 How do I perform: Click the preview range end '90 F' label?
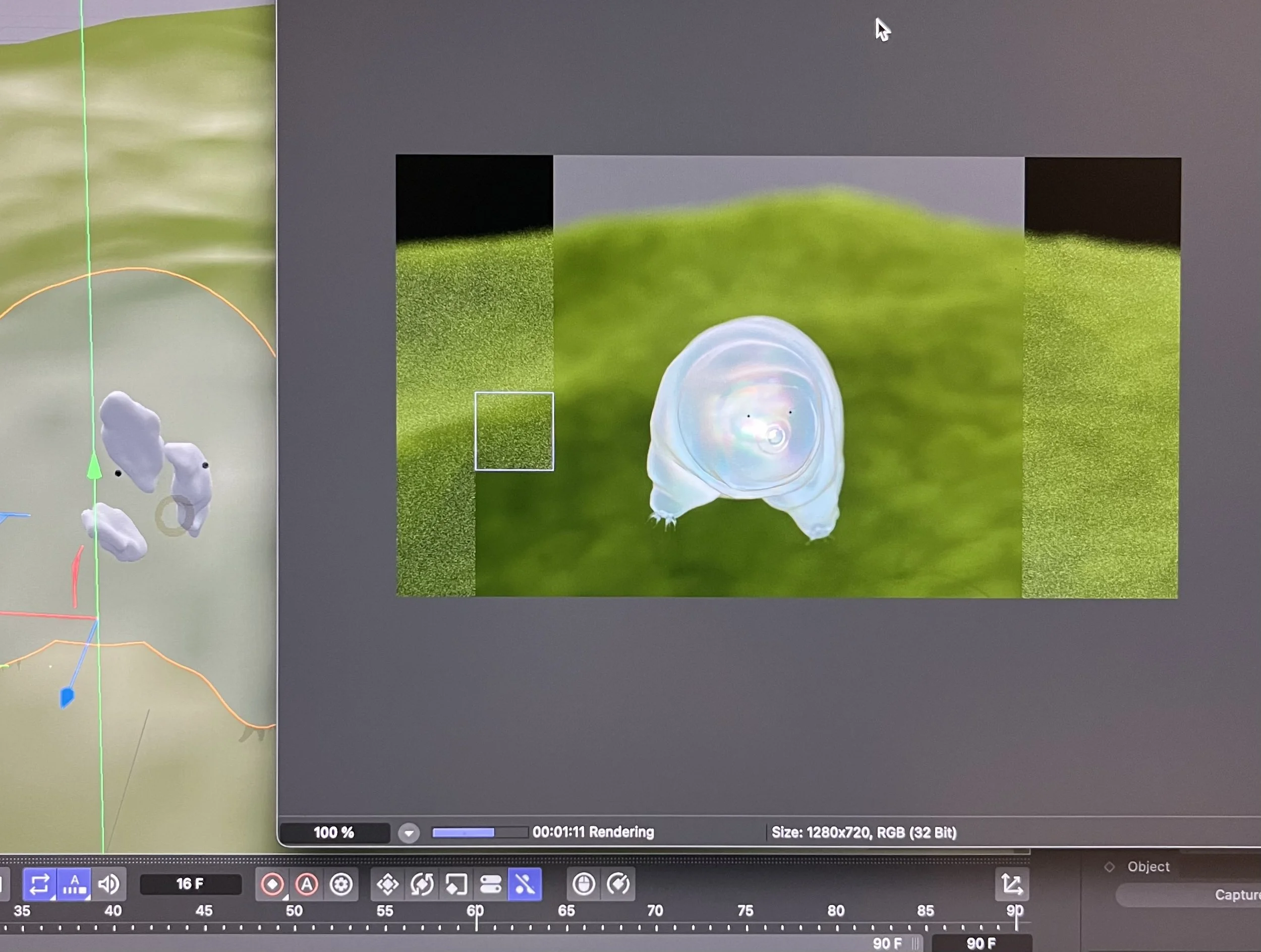(887, 943)
